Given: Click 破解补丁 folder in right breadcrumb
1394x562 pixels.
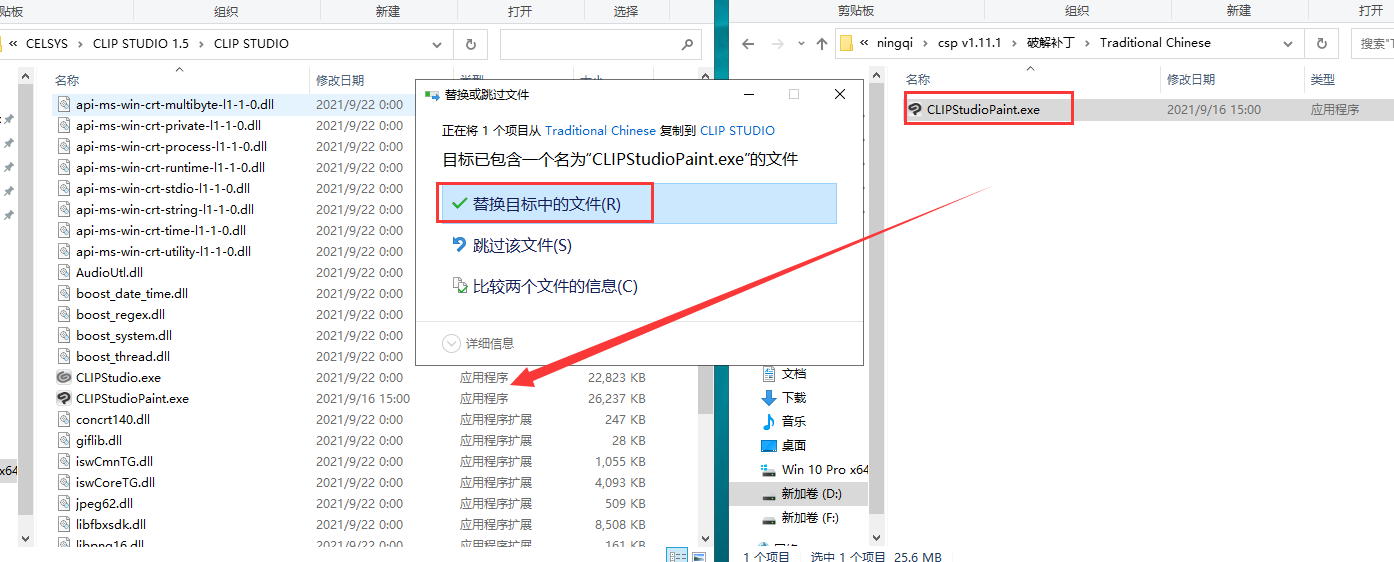Looking at the screenshot, I should point(1053,43).
